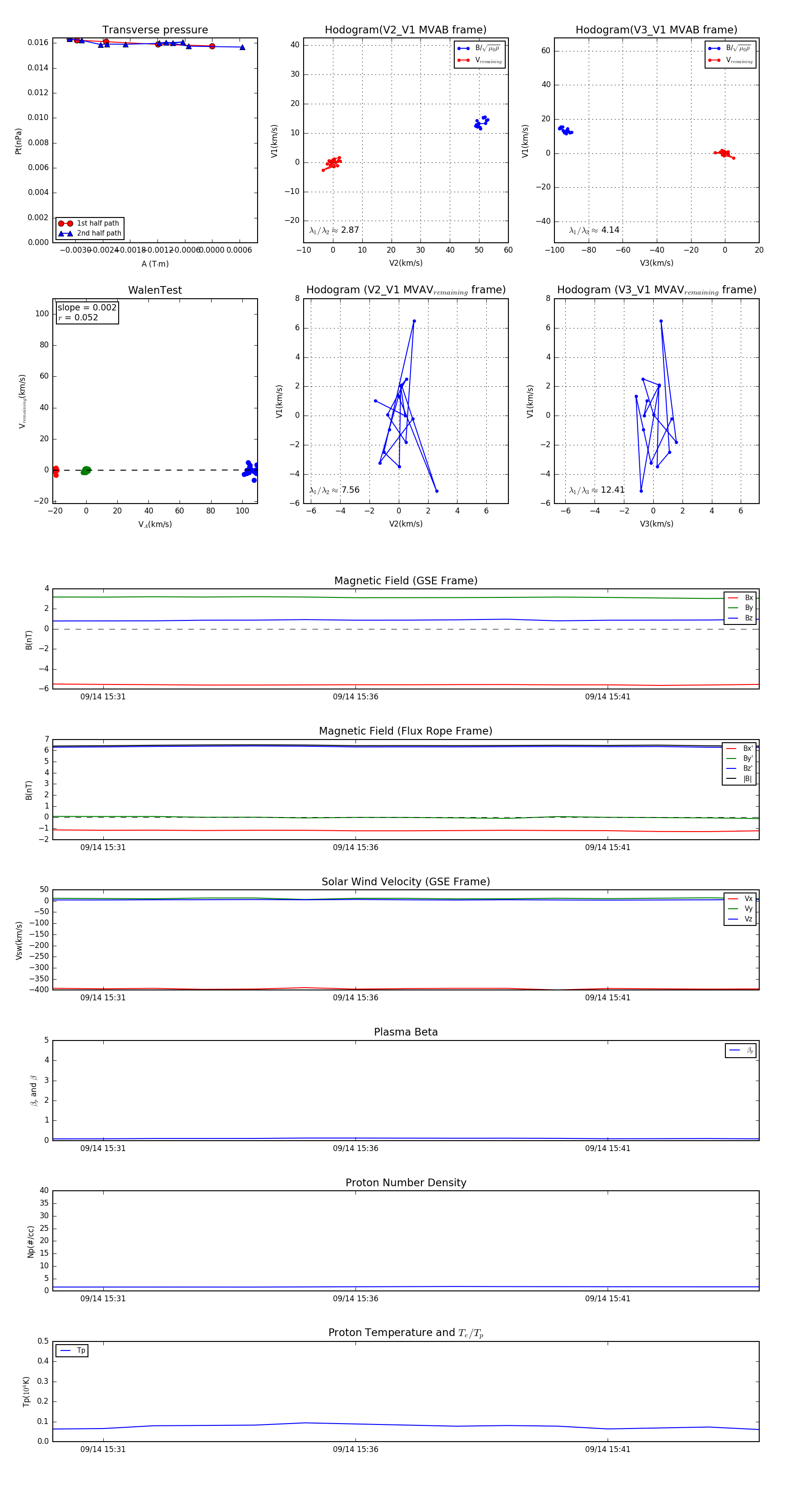Click the "Tp(10^6K)" y-axis label

point(26,1392)
